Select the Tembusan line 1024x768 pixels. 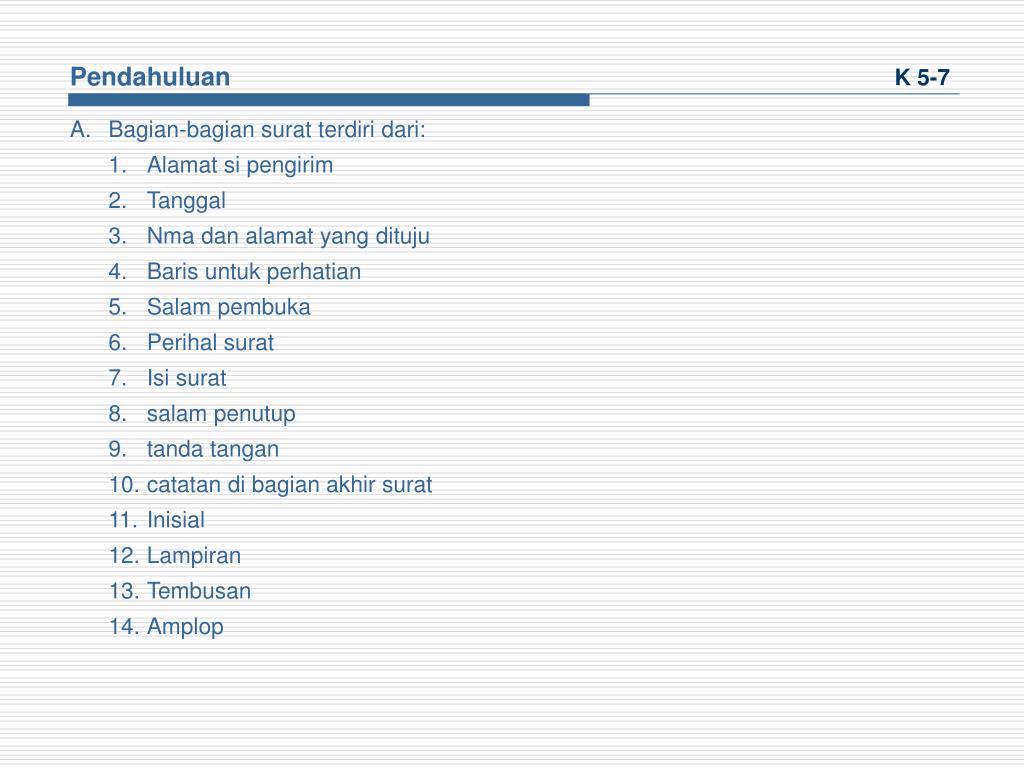199,591
